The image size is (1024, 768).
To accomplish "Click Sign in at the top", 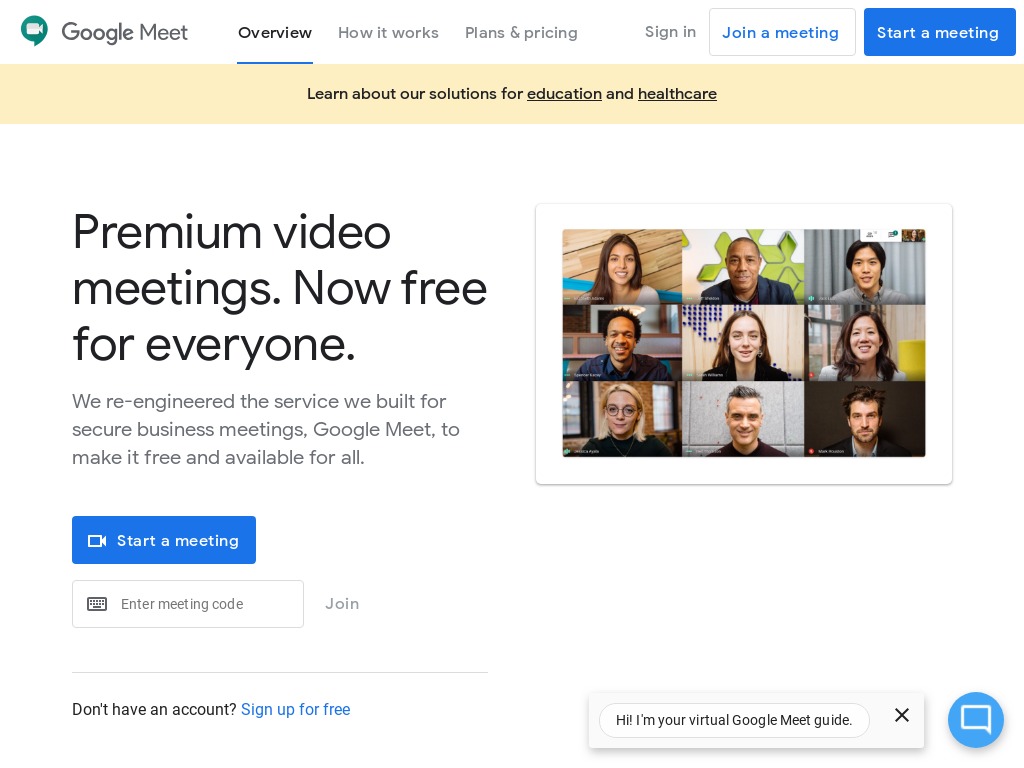I will [x=670, y=31].
